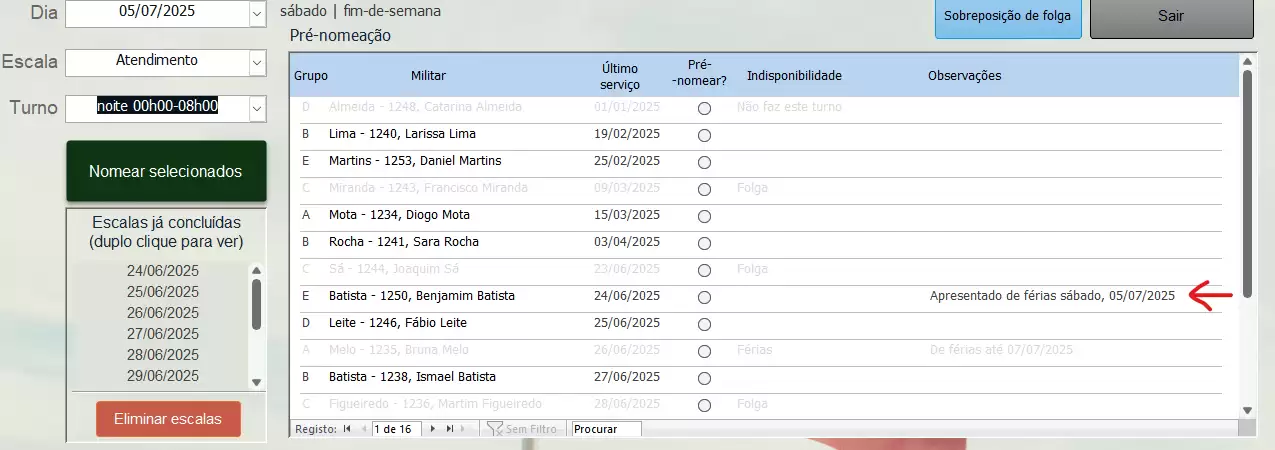Open the Escala dropdown arrow

[257, 61]
